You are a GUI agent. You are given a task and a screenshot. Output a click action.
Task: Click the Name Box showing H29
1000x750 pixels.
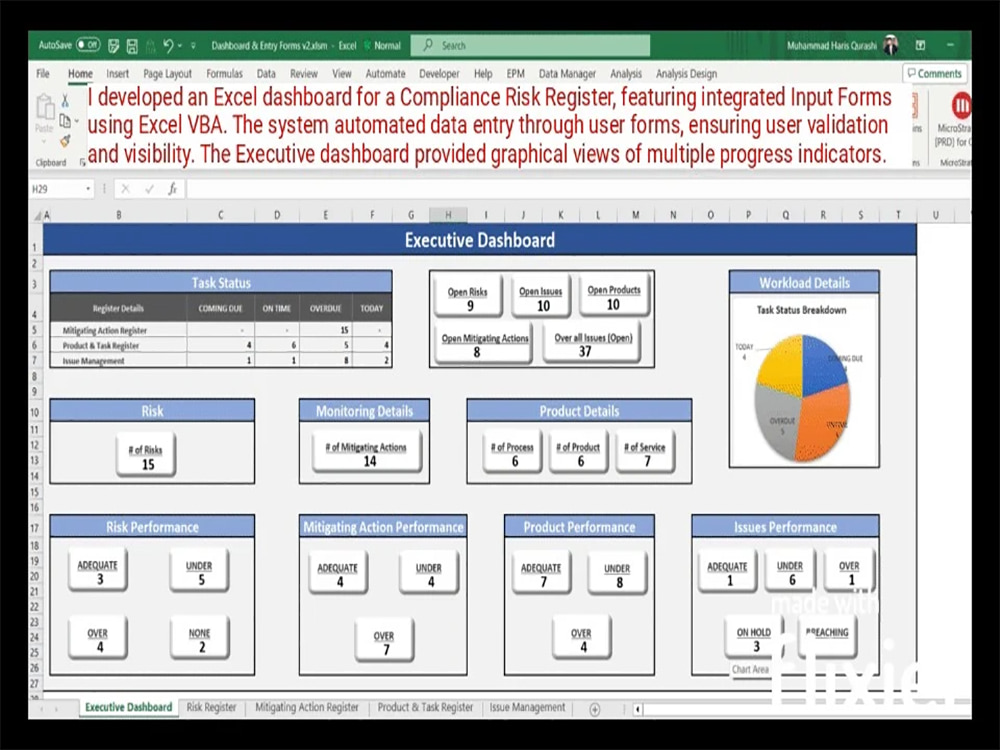coord(57,189)
